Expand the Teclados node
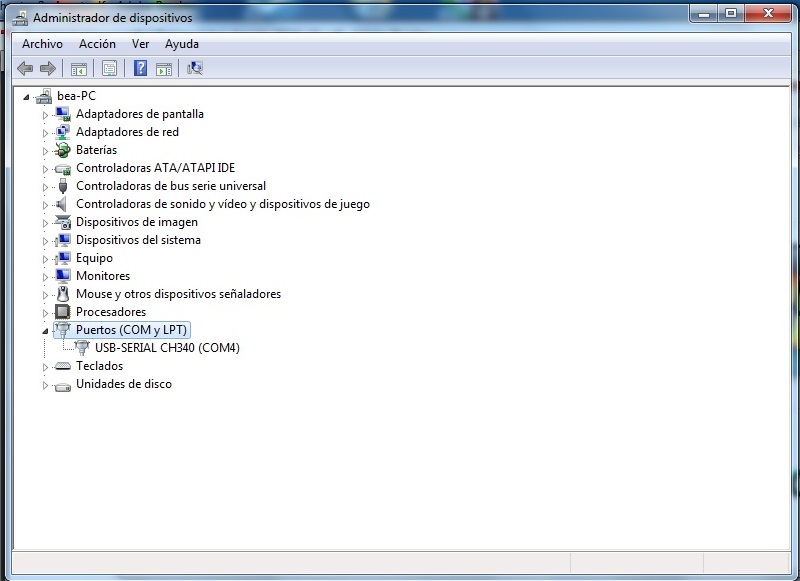This screenshot has width=800, height=581. pyautogui.click(x=45, y=366)
